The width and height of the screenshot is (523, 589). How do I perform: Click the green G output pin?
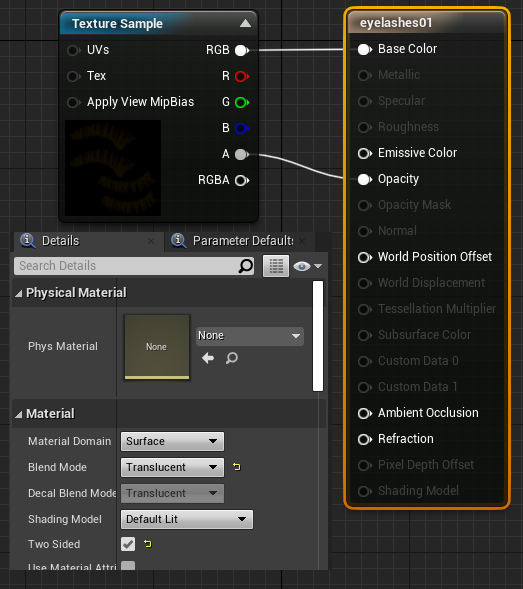point(242,102)
